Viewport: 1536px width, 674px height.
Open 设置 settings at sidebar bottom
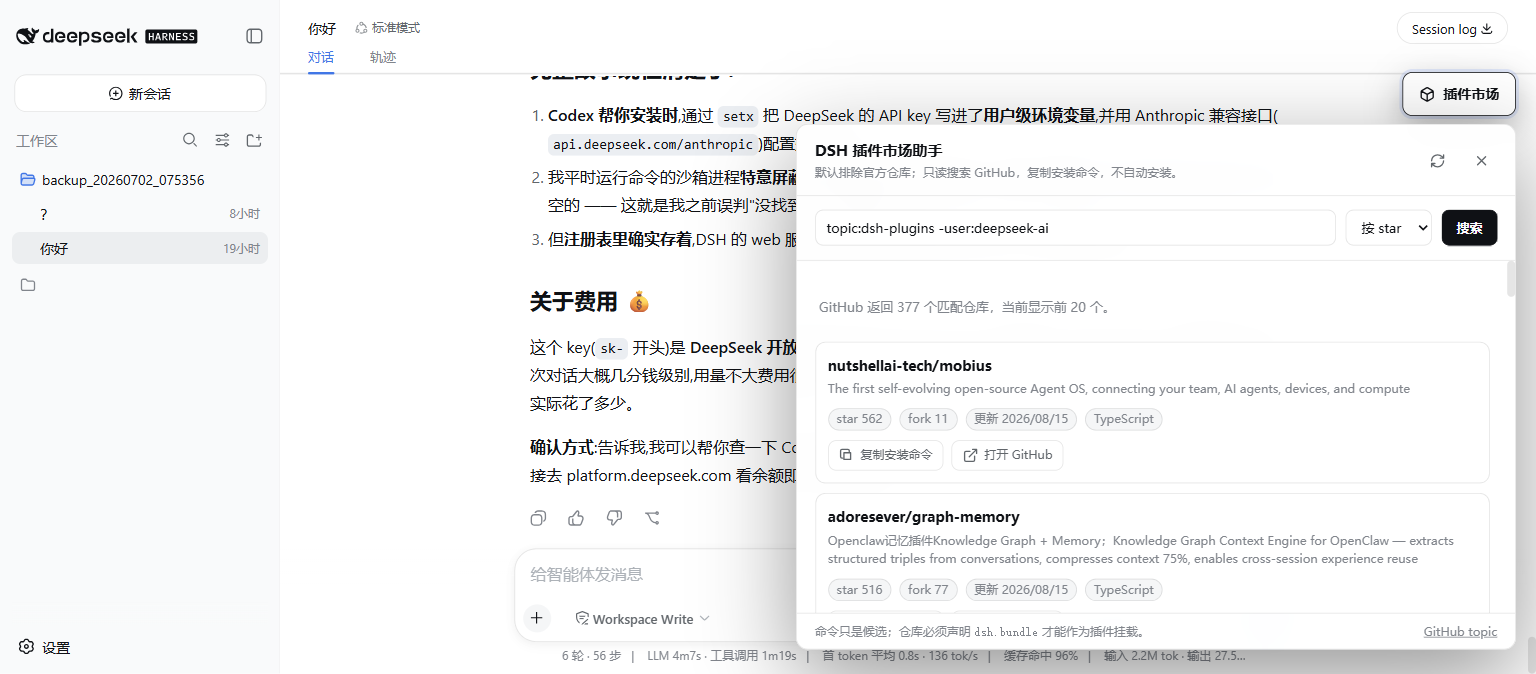point(45,647)
